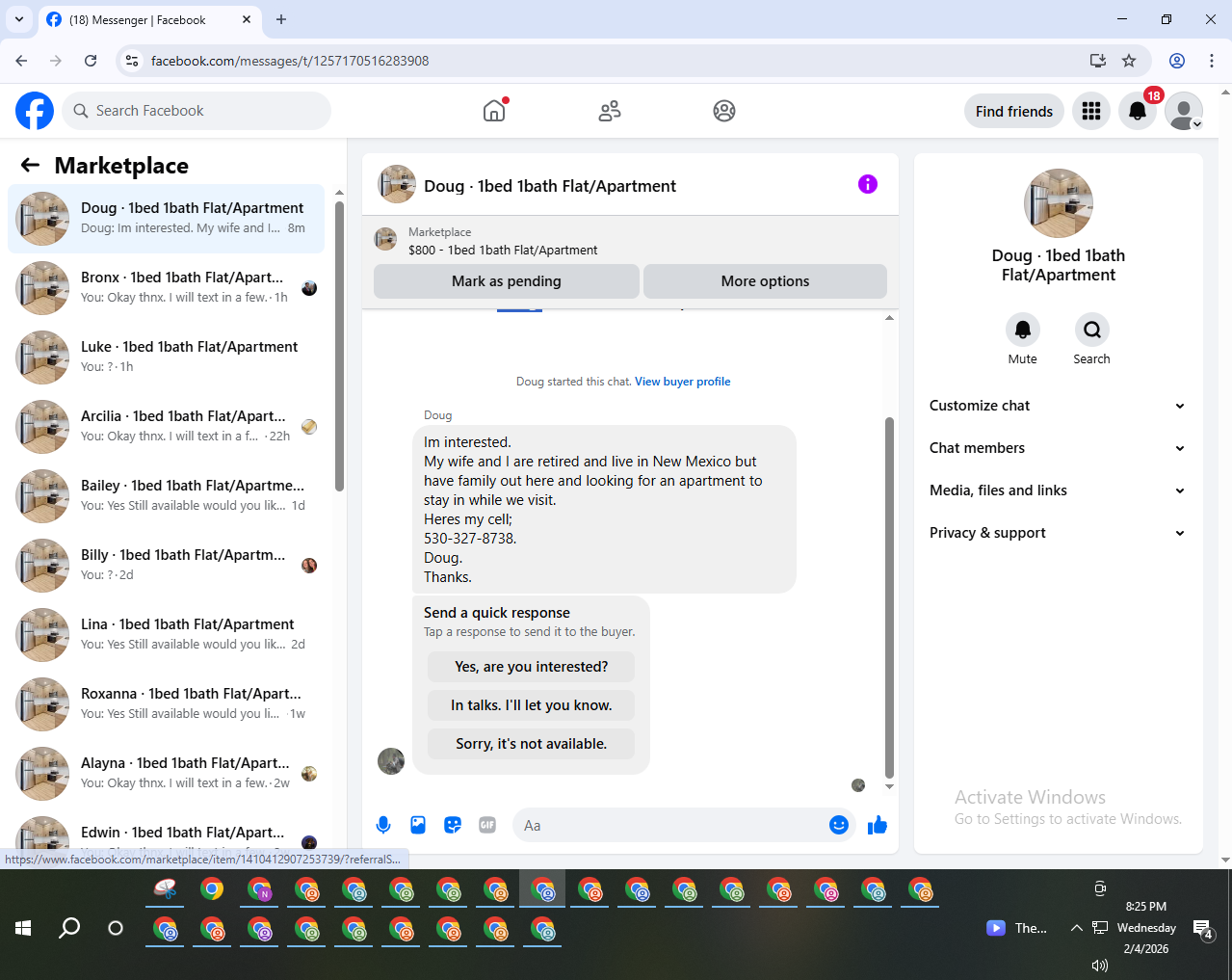1232x980 pixels.
Task: Expand Media, files and links section
Action: pos(1058,490)
